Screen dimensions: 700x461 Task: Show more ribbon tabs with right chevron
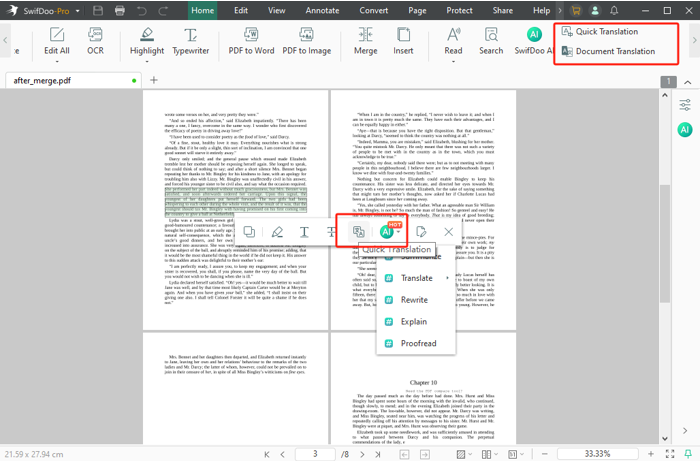point(560,10)
